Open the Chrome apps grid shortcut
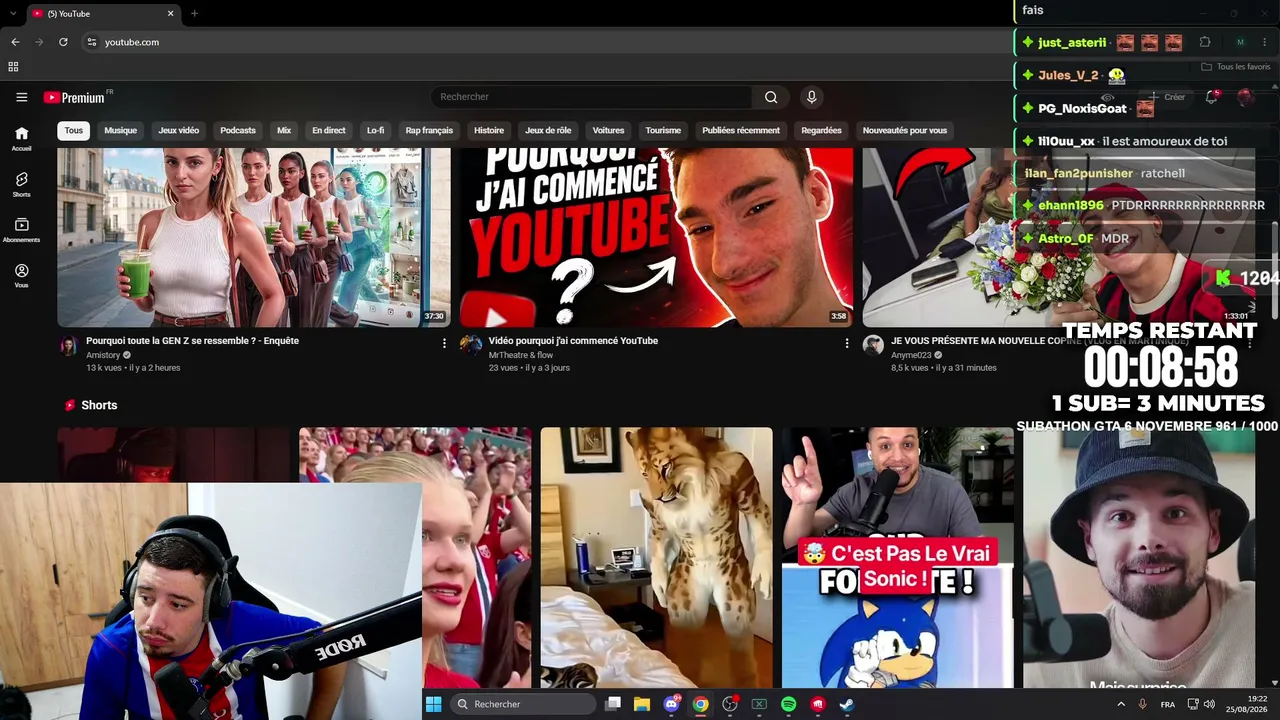1280x720 pixels. pyautogui.click(x=13, y=67)
